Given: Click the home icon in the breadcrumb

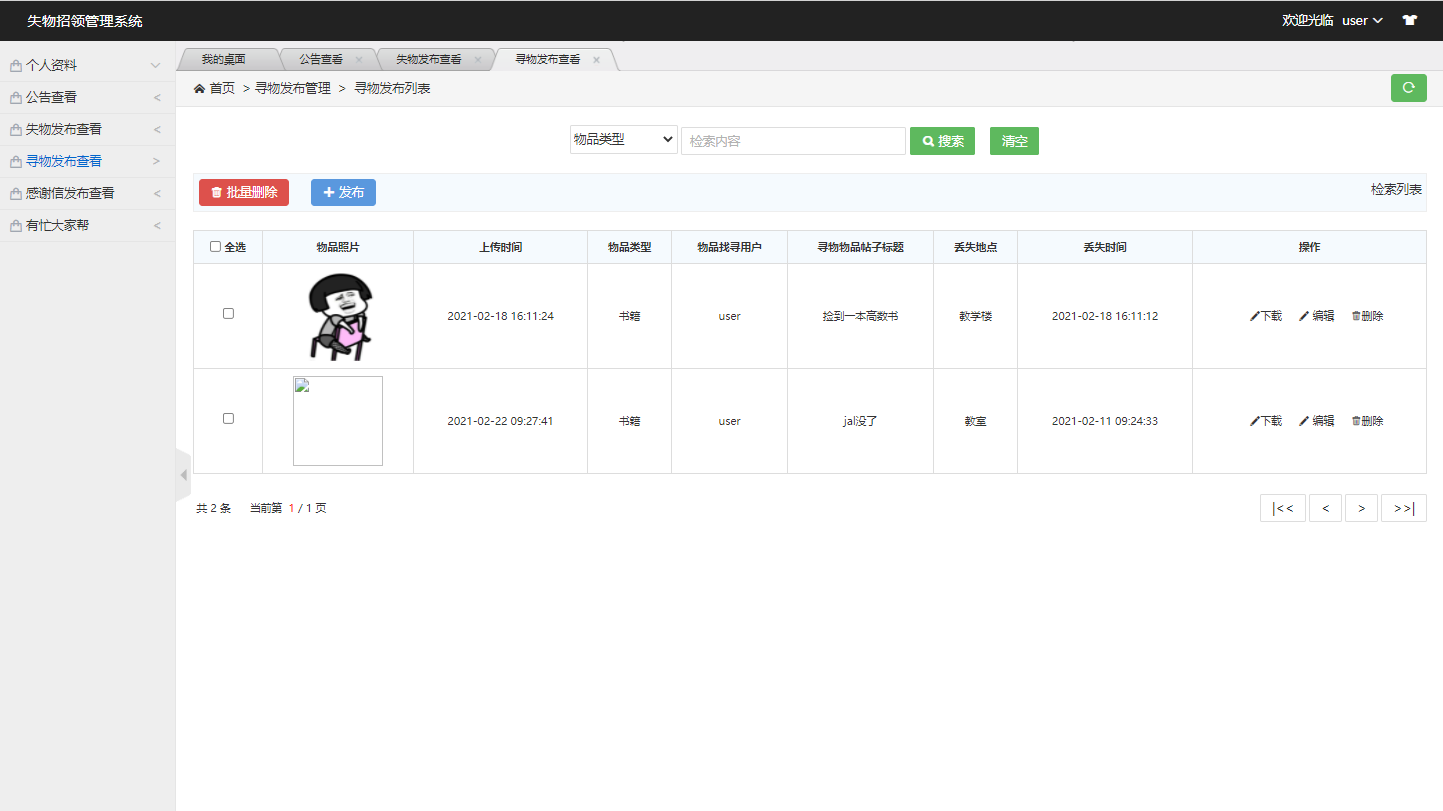Looking at the screenshot, I should pos(199,88).
